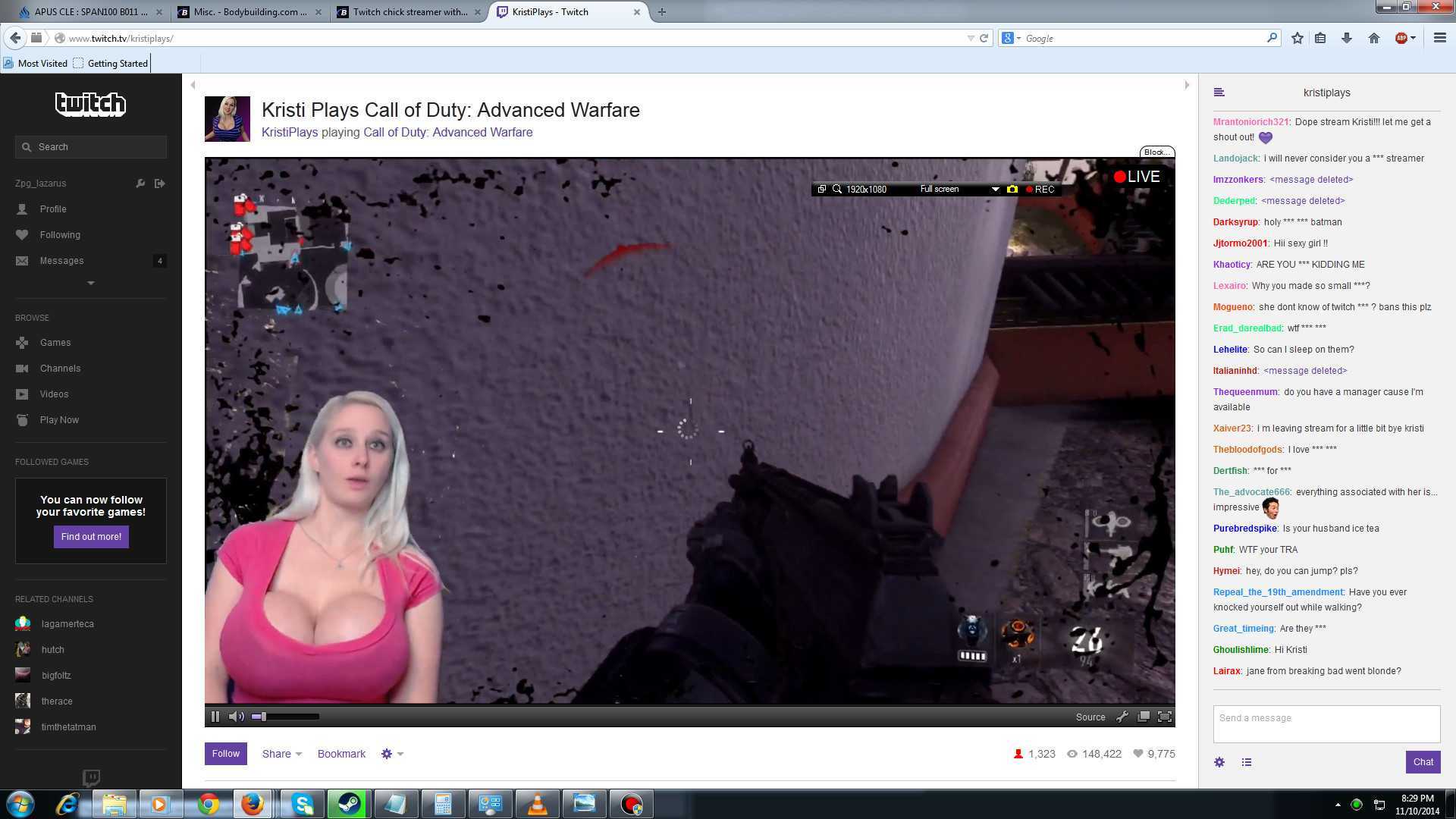Open Google Chrome from the taskbar
1456x819 pixels.
click(x=208, y=804)
